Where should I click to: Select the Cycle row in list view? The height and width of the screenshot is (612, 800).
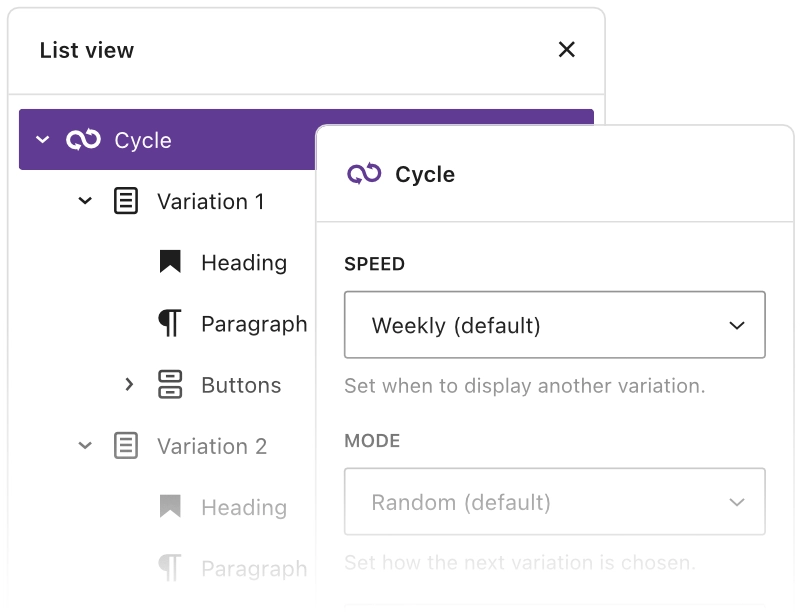(143, 140)
